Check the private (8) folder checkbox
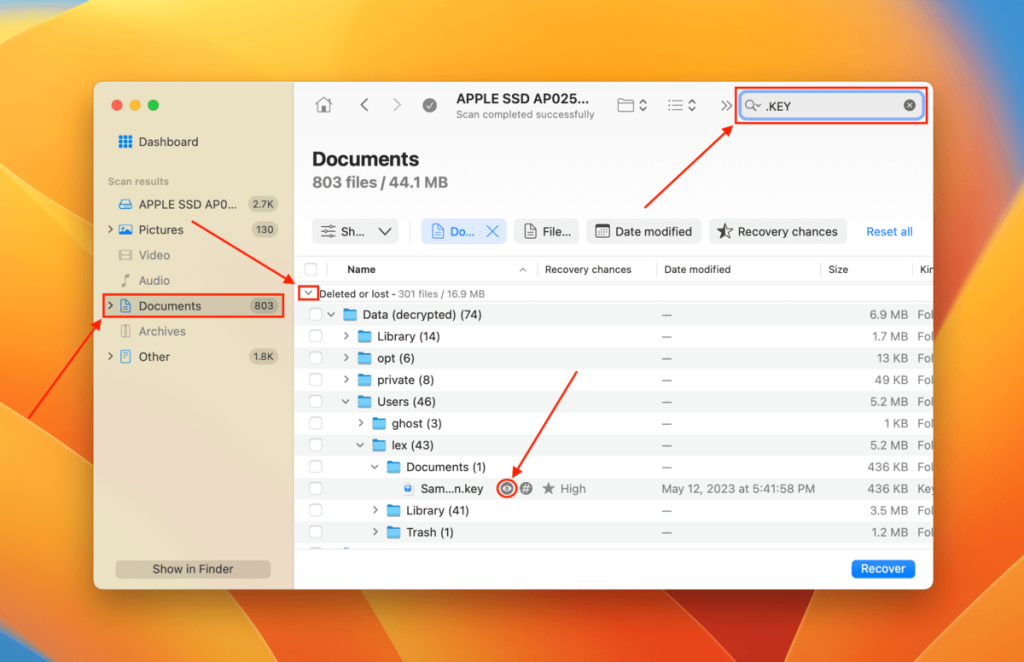This screenshot has width=1024, height=662. (x=315, y=380)
